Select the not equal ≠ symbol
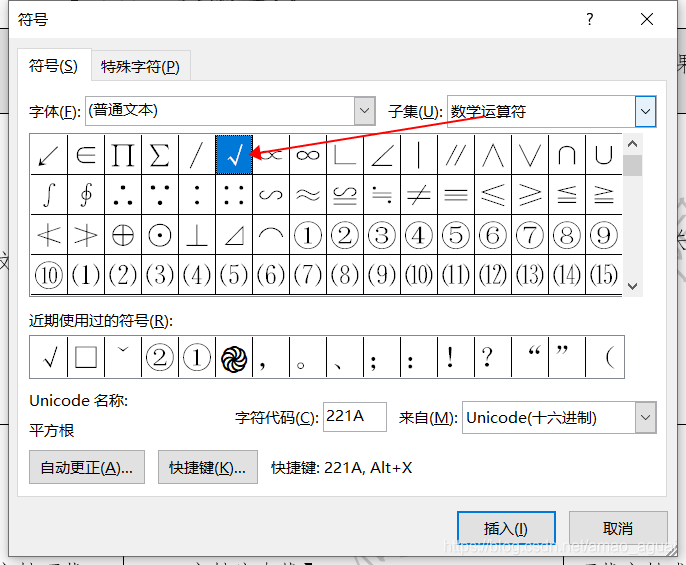Viewport: 686px width, 565px height. (x=419, y=194)
